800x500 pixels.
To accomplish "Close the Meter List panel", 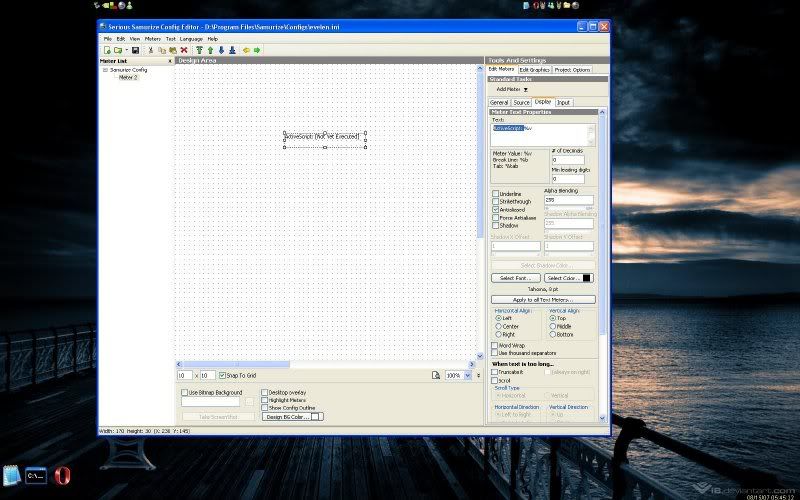I will (170, 61).
